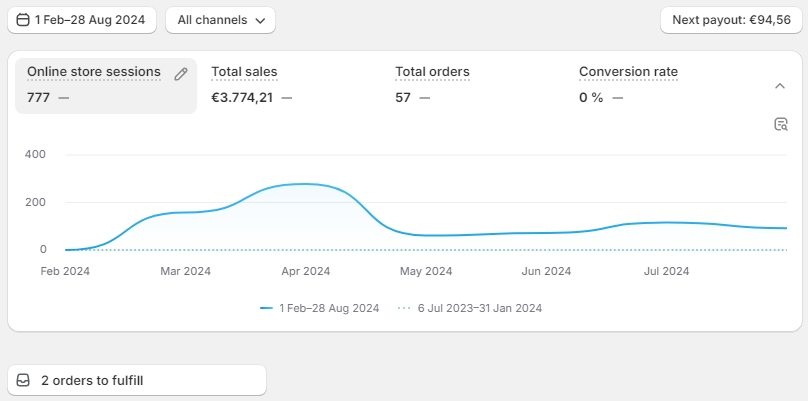Click the solid blue line legend marker
The height and width of the screenshot is (401, 808).
tap(266, 308)
